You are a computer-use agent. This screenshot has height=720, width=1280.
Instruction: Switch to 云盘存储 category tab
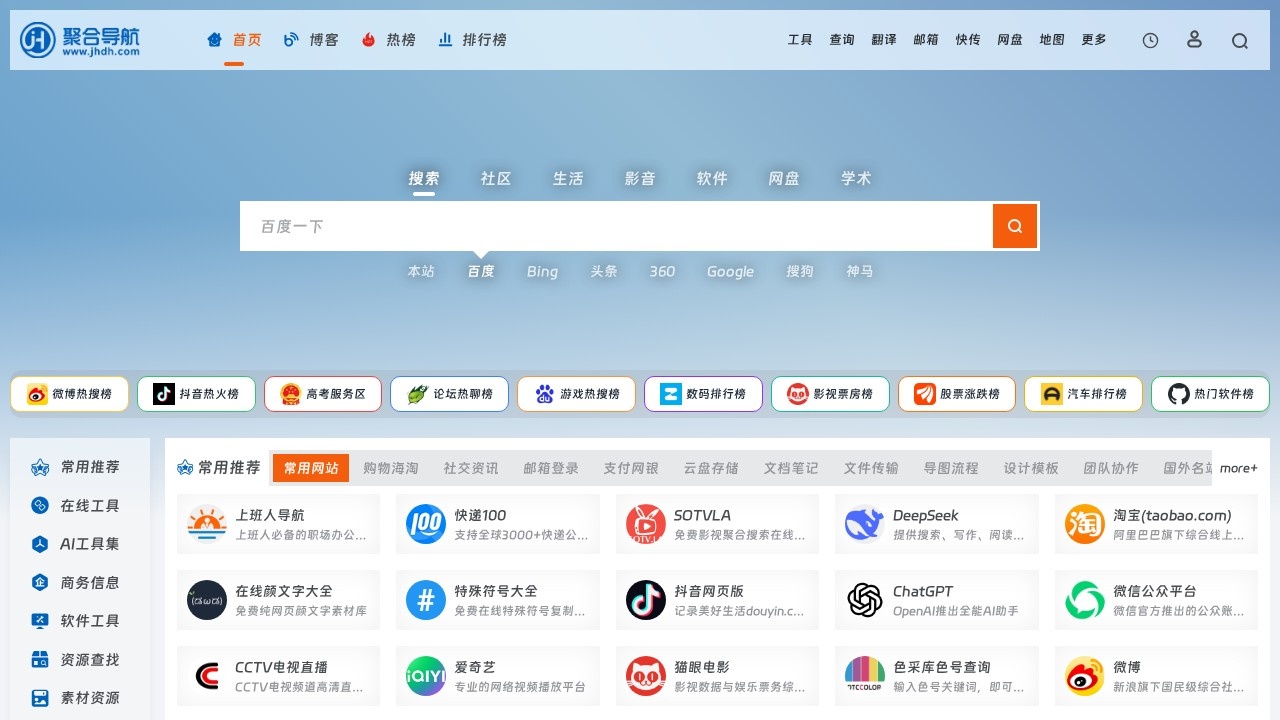(x=711, y=468)
